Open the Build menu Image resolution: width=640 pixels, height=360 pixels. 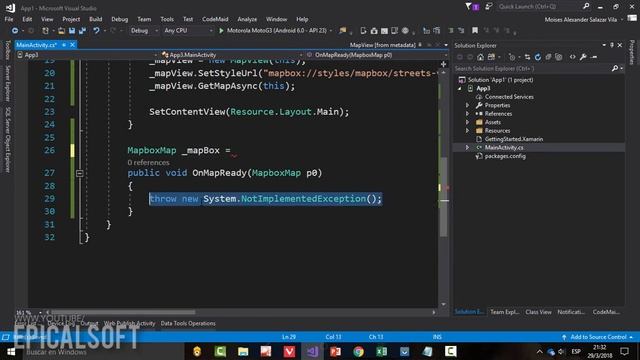(x=96, y=19)
